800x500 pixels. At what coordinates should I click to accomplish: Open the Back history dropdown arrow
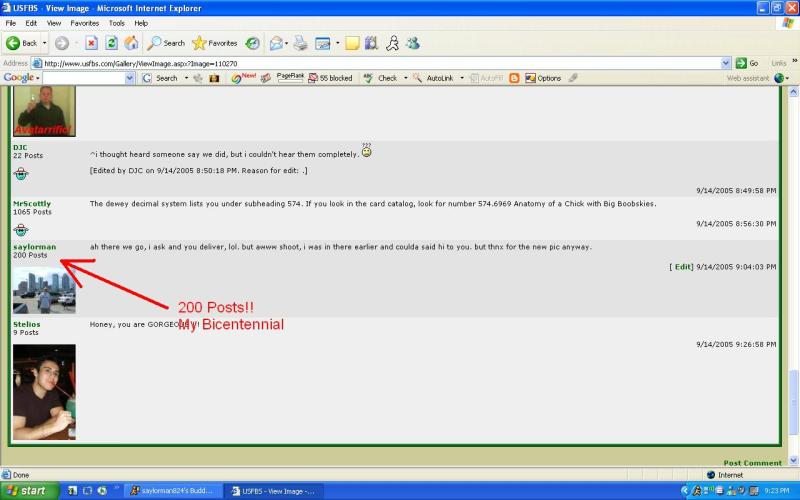point(44,43)
